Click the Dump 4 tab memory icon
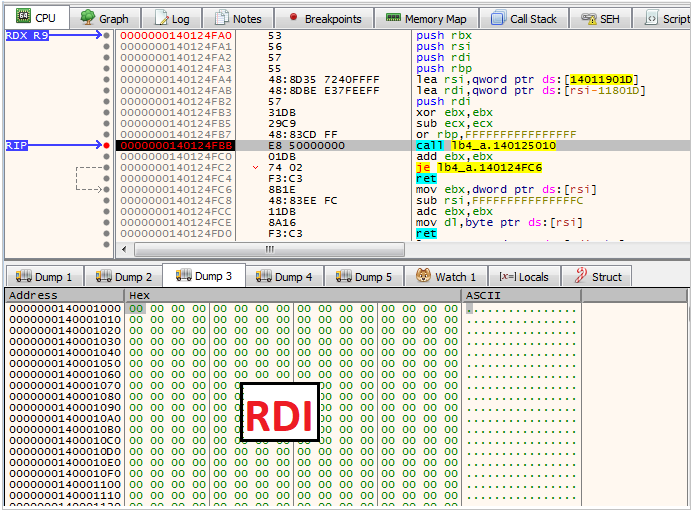This screenshot has width=695, height=513. click(x=264, y=276)
